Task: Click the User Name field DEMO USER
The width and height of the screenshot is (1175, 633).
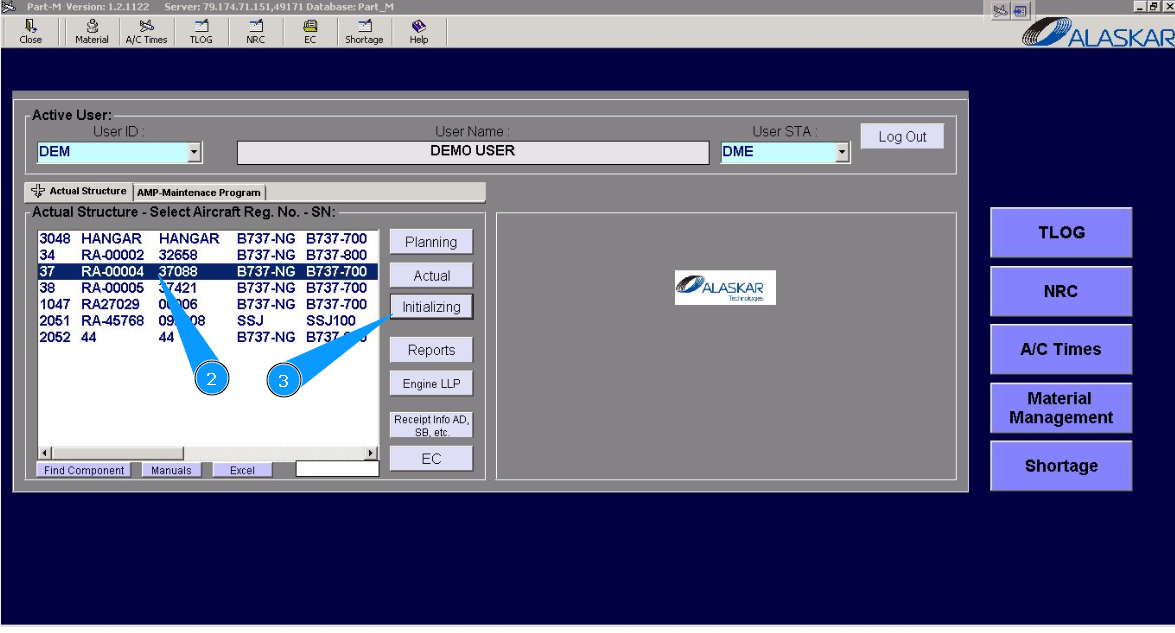Action: [473, 152]
